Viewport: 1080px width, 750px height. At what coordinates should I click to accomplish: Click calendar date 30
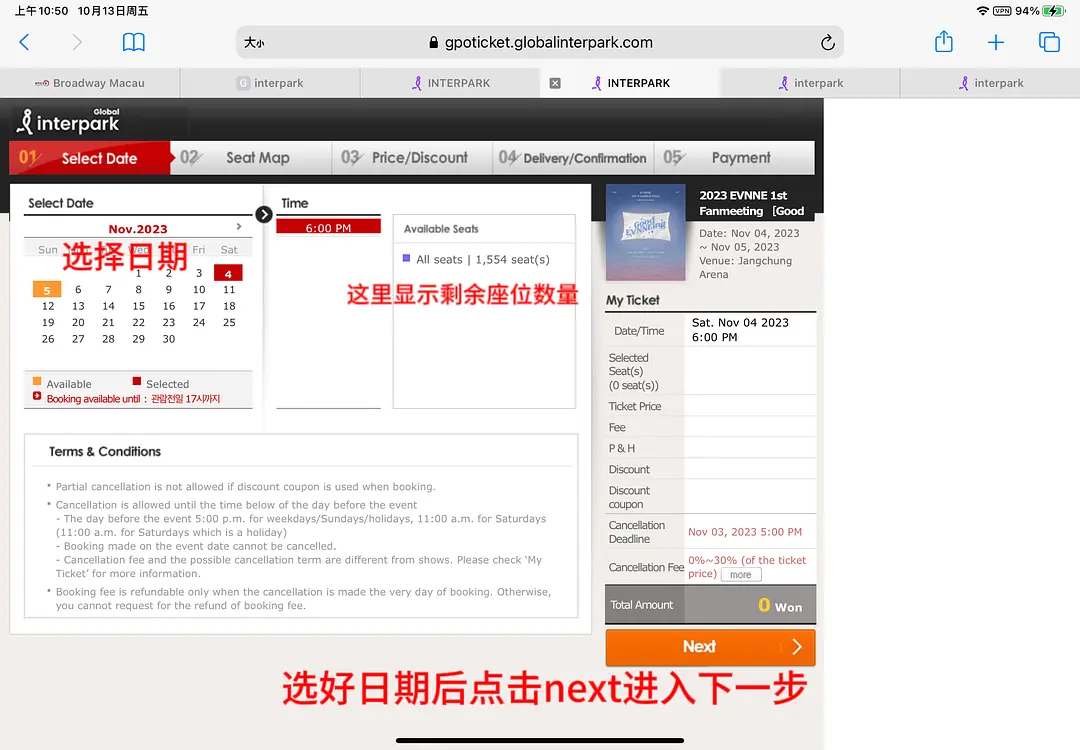(169, 340)
